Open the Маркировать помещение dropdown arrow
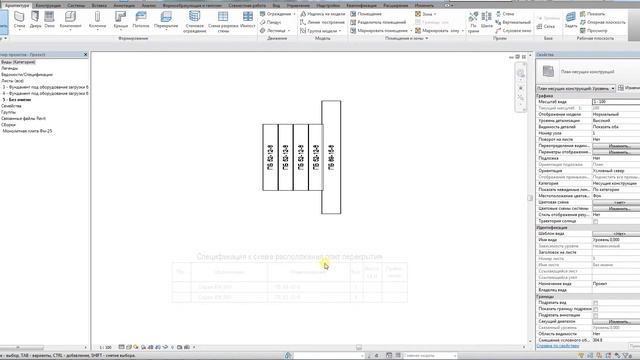Screen dimensions: 640x360 pos(411,31)
